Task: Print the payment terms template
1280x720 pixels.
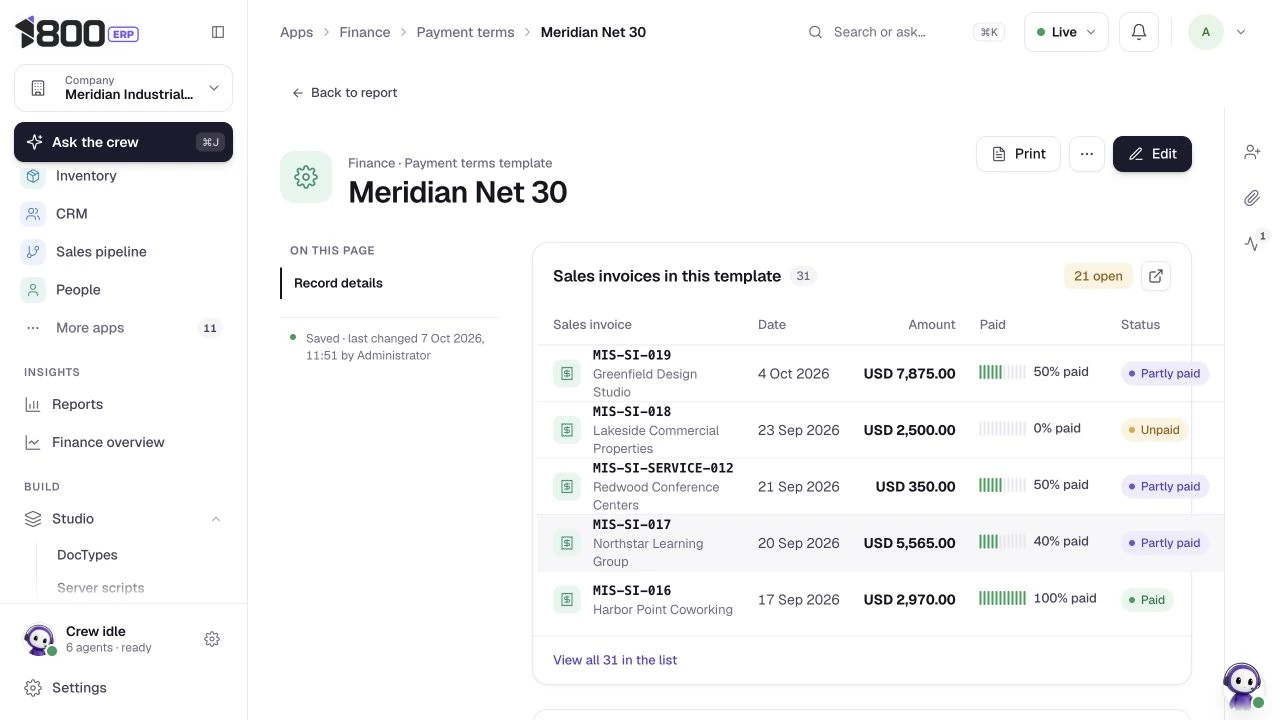Action: pos(1018,154)
